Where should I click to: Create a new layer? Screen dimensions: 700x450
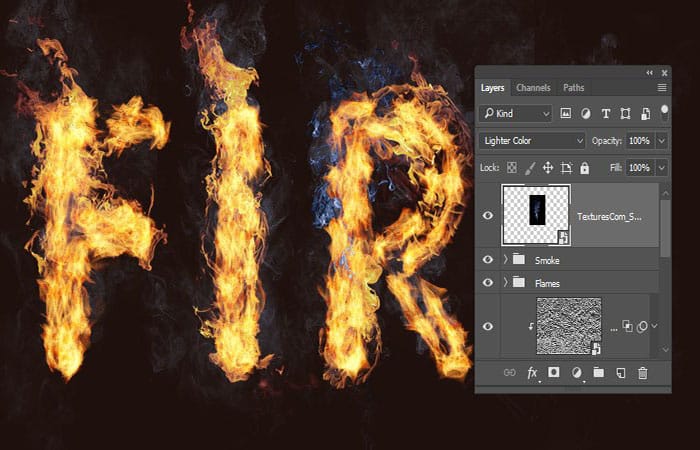coord(621,372)
